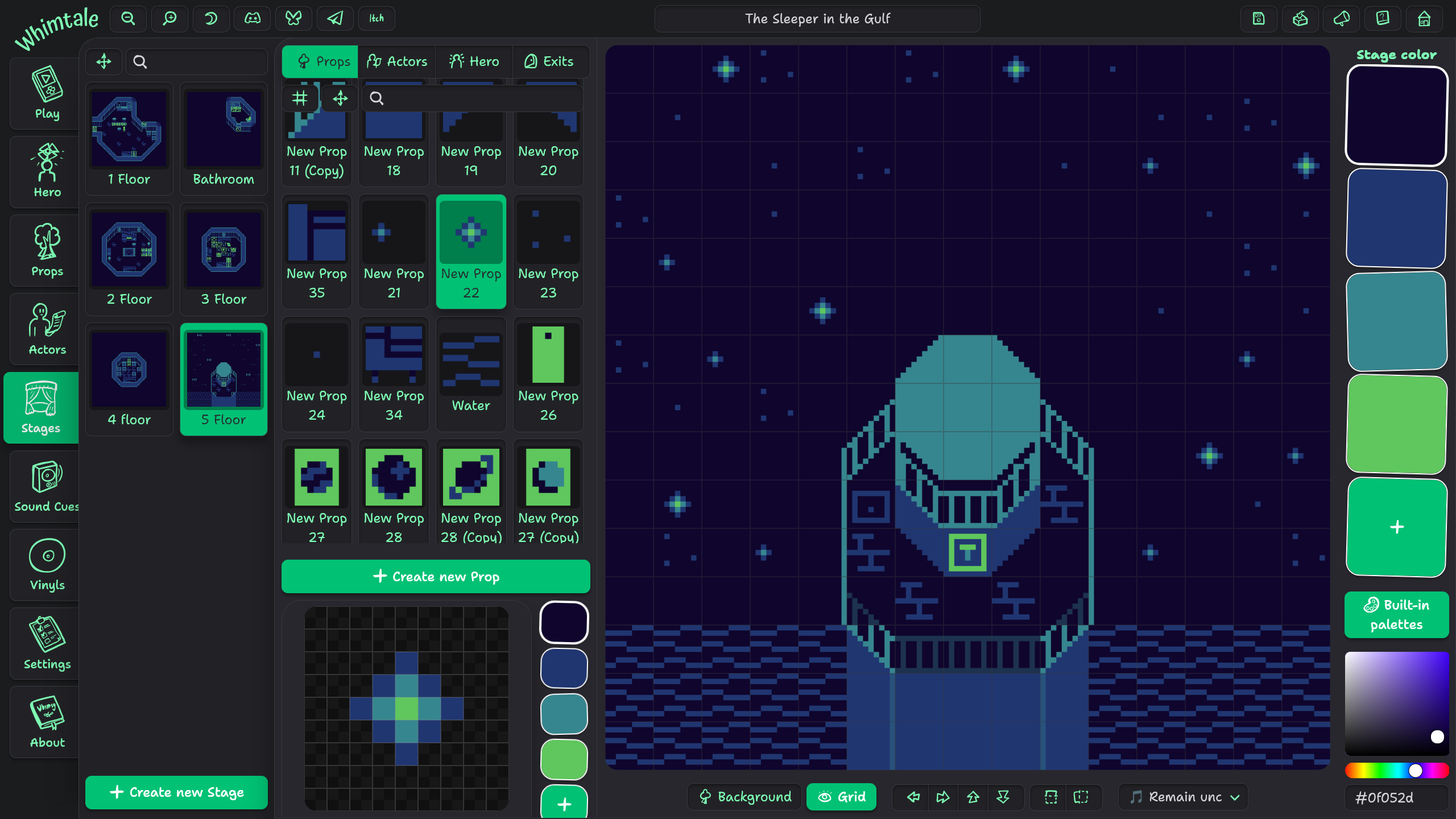The image size is (1456, 819).
Task: Pick the teal color swatch under Stage color
Action: 1397,322
